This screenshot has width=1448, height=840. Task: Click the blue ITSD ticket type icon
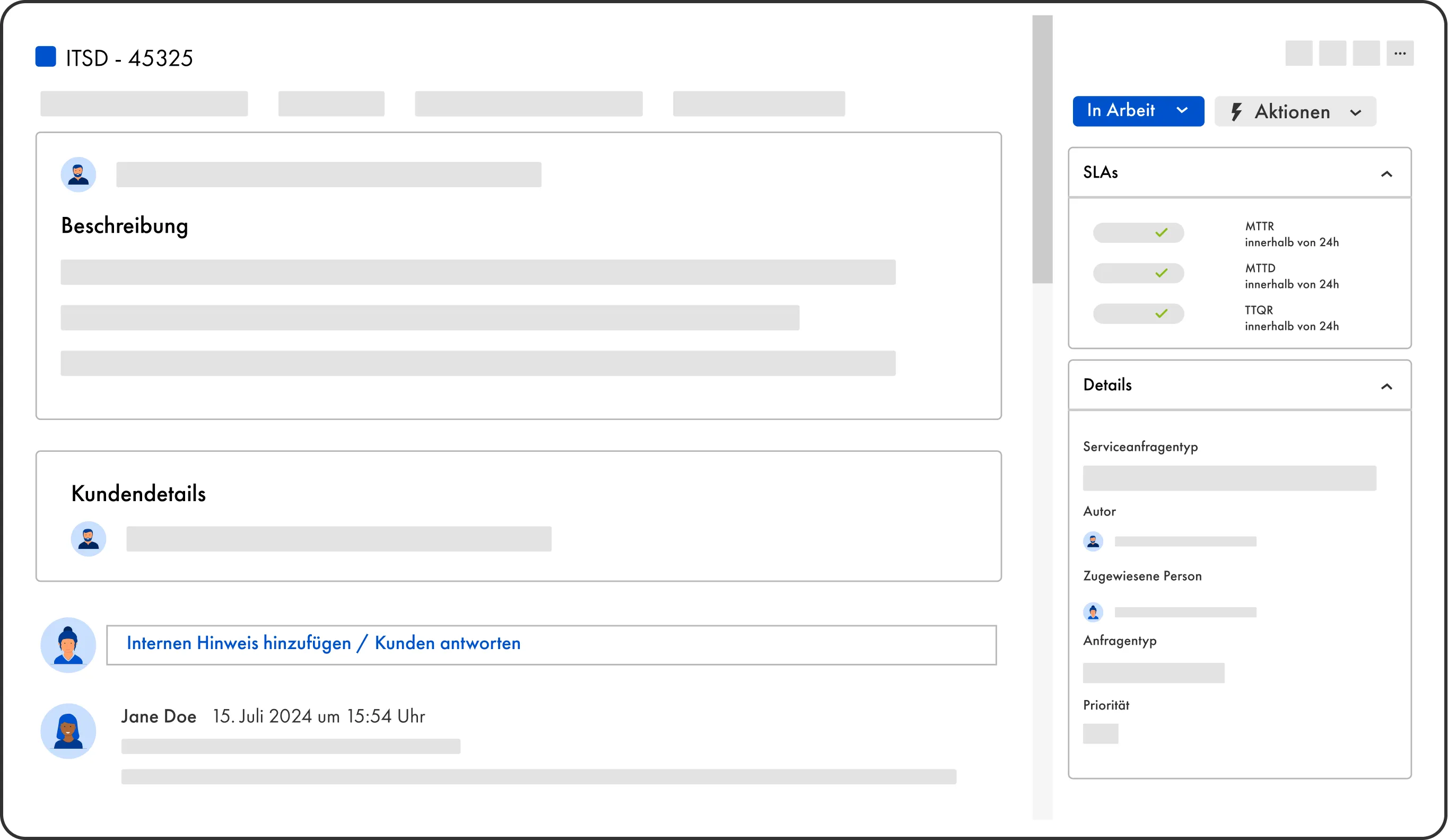tap(46, 57)
